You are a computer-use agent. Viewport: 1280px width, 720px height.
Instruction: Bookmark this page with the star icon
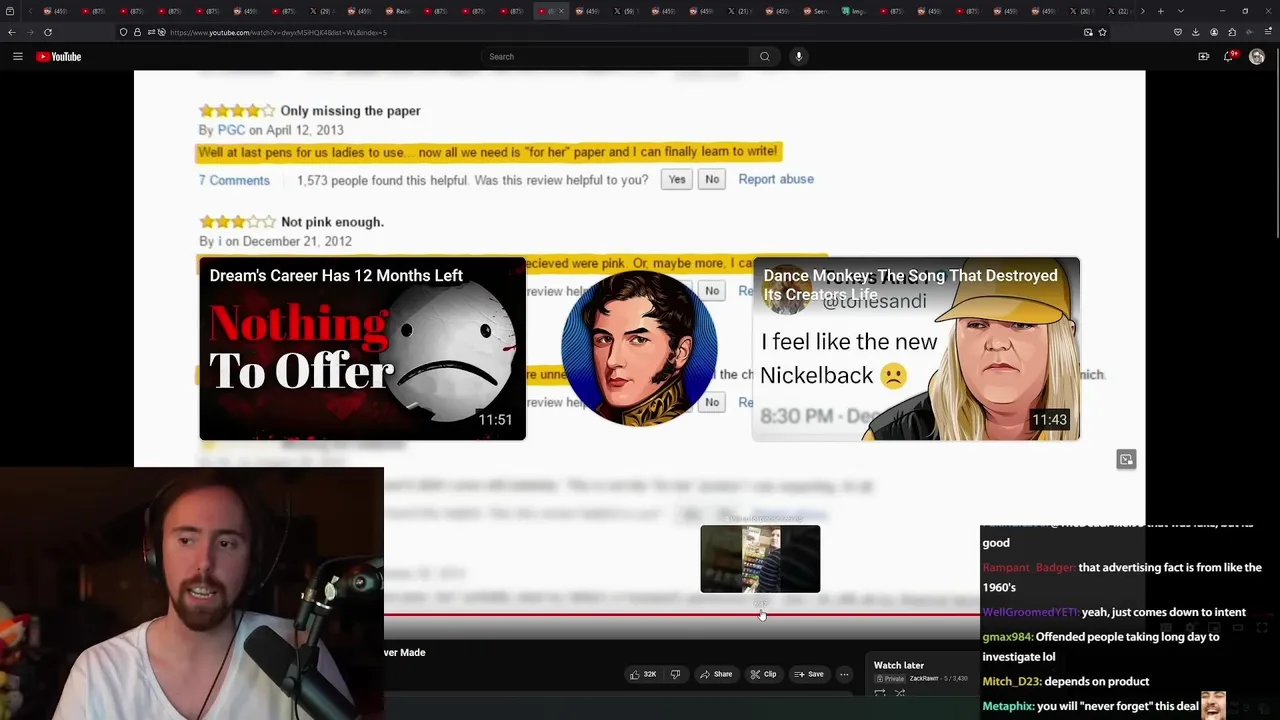(1102, 32)
